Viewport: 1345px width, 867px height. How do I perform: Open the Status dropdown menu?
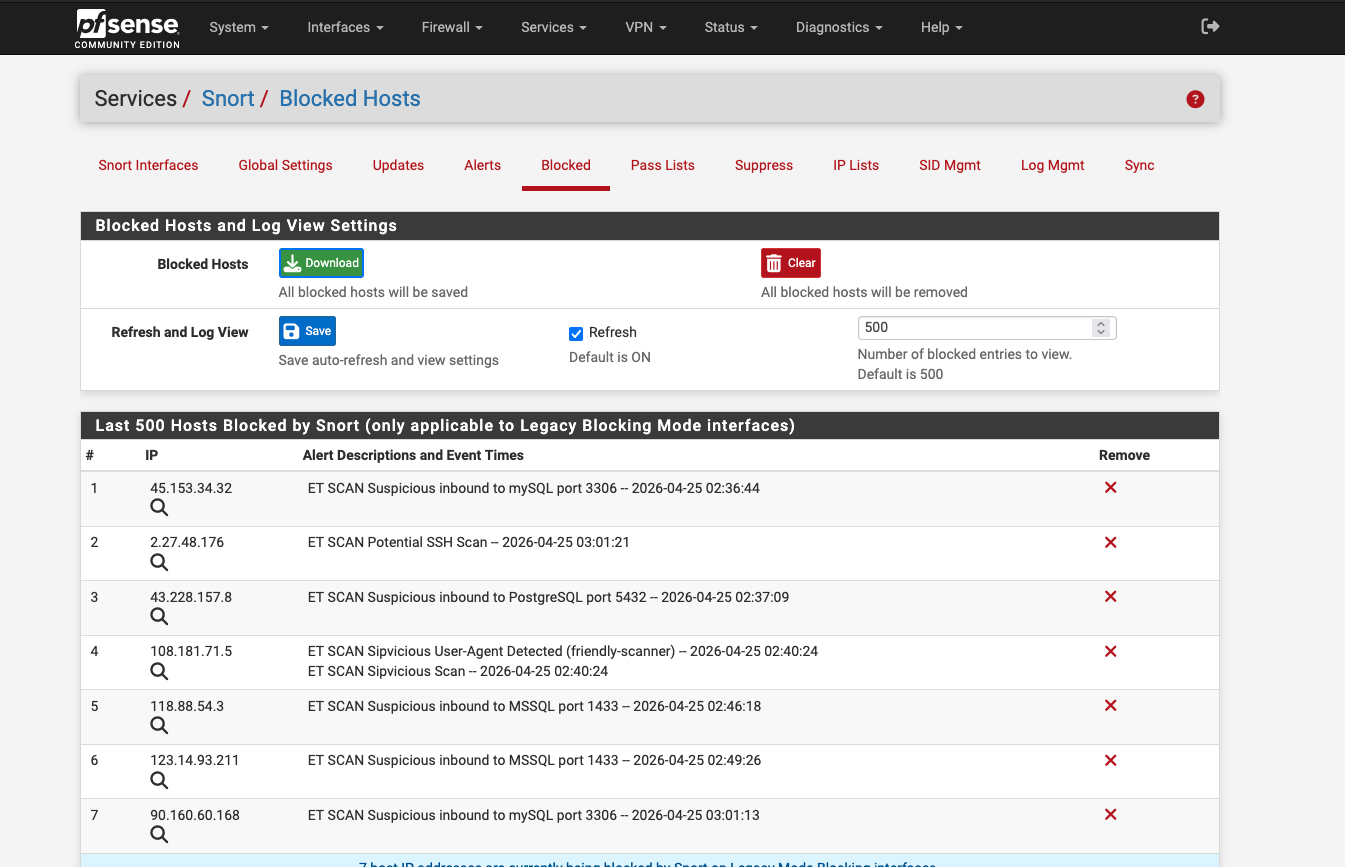[730, 27]
